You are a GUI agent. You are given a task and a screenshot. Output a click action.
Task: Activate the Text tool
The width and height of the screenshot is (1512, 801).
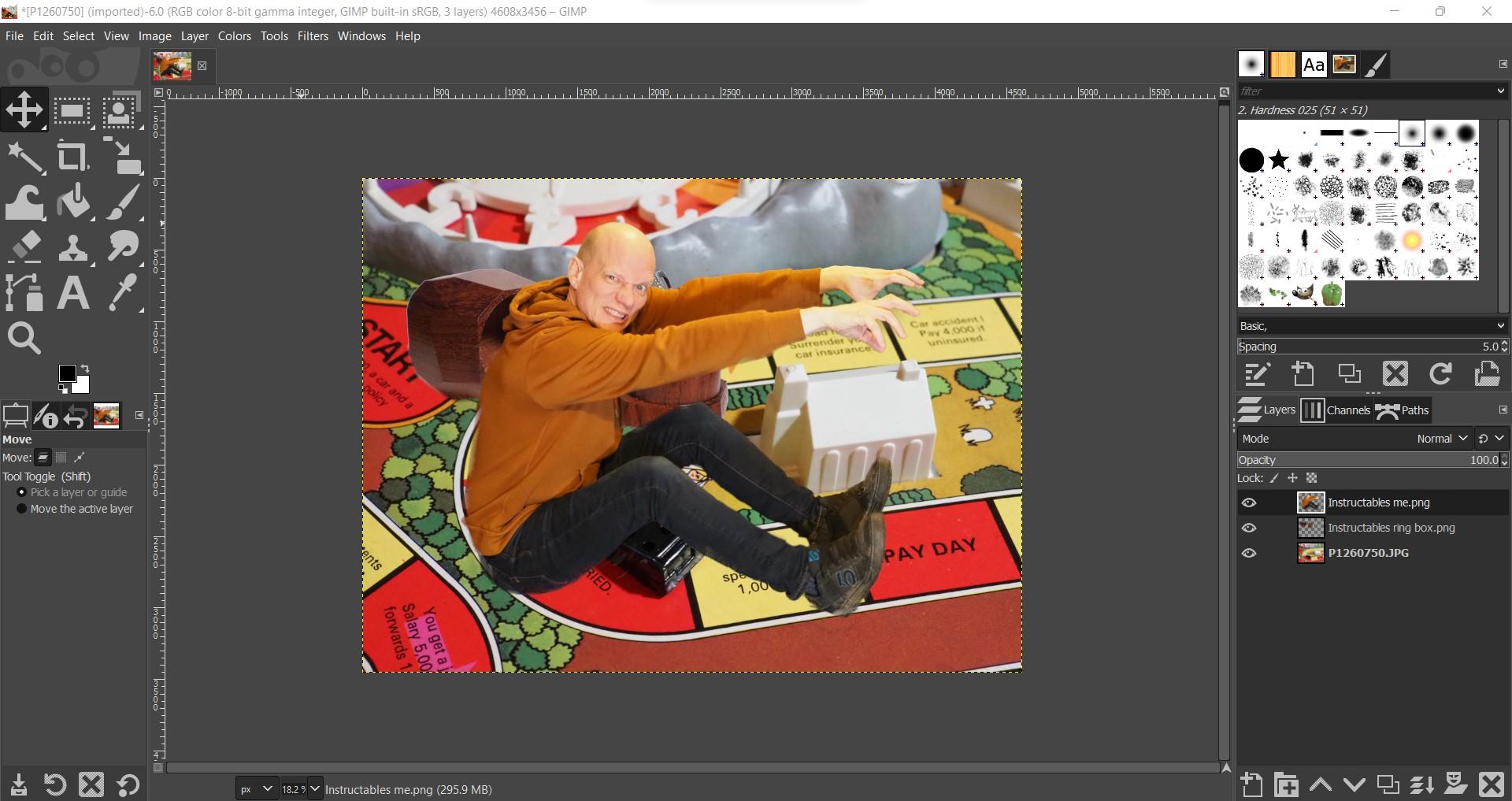click(x=72, y=293)
